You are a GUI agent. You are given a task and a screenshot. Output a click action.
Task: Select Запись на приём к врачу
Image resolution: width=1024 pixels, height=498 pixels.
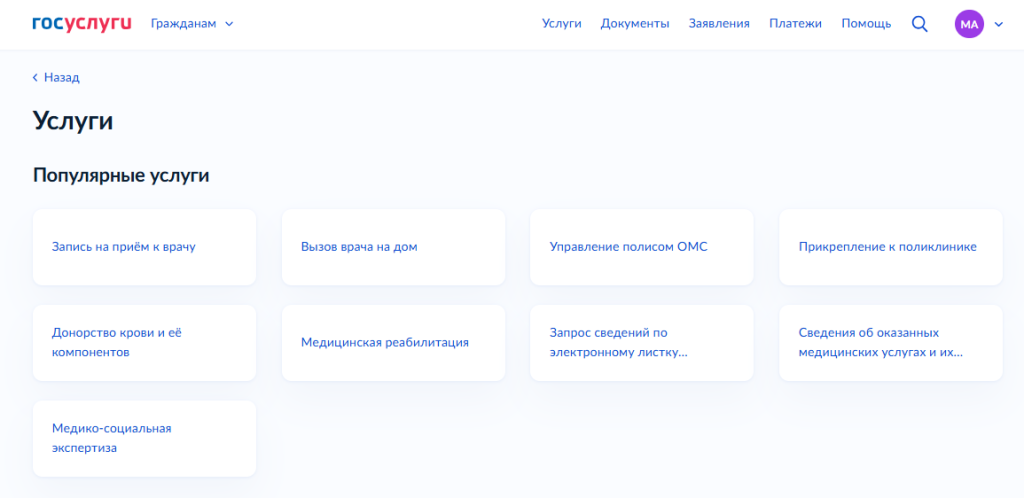point(144,247)
